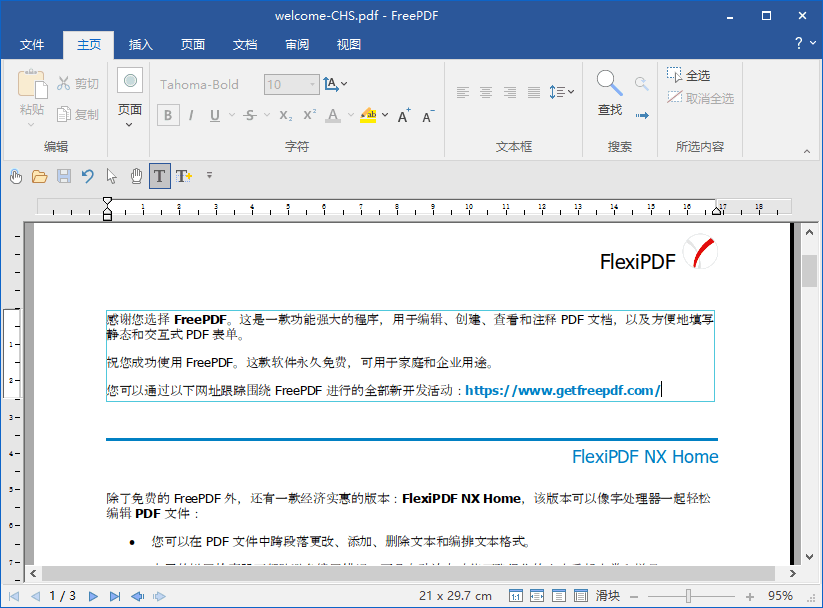Select the Hand pan tool
The width and height of the screenshot is (823, 608).
(136, 176)
